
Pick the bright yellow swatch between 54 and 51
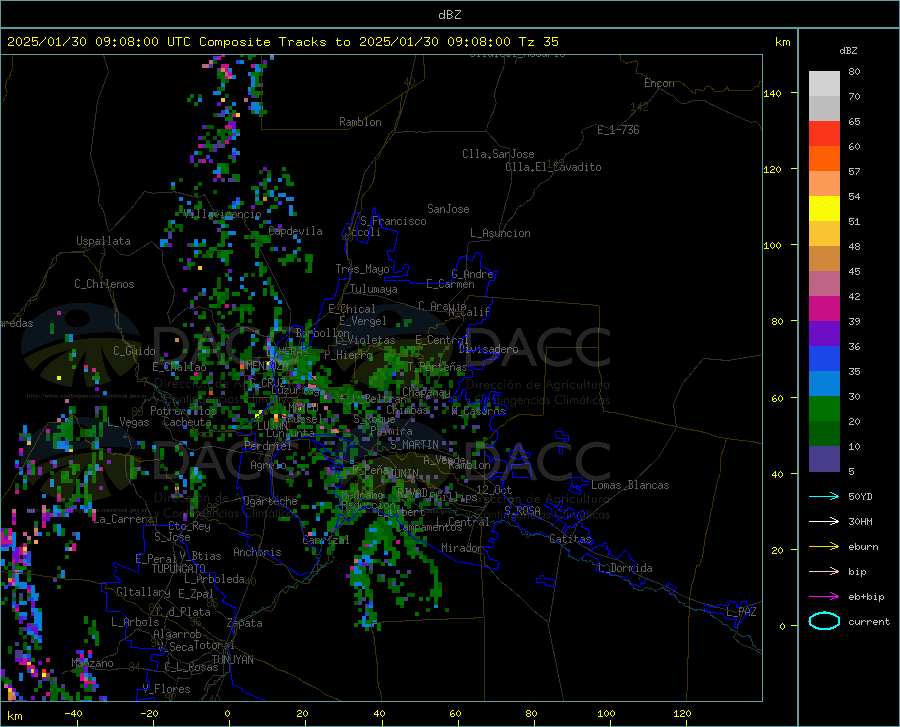click(824, 209)
